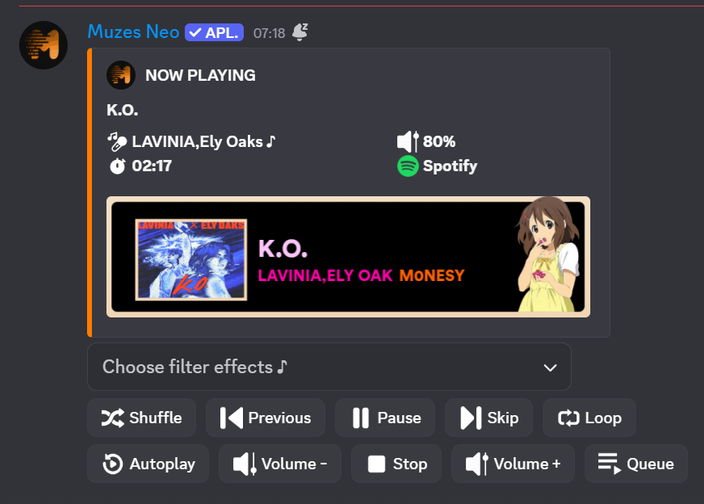Click the verified APL. badge

pyautogui.click(x=214, y=32)
